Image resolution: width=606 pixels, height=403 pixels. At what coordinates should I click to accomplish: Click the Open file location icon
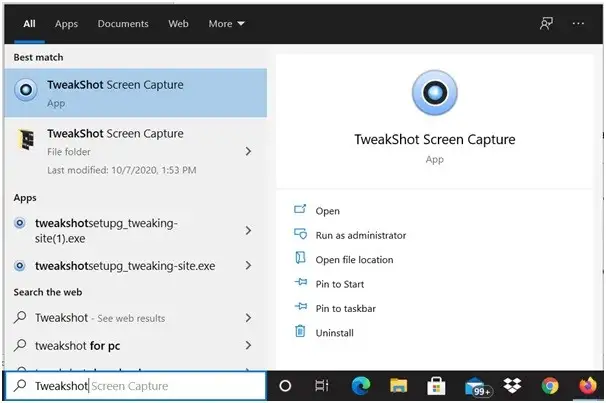[300, 258]
